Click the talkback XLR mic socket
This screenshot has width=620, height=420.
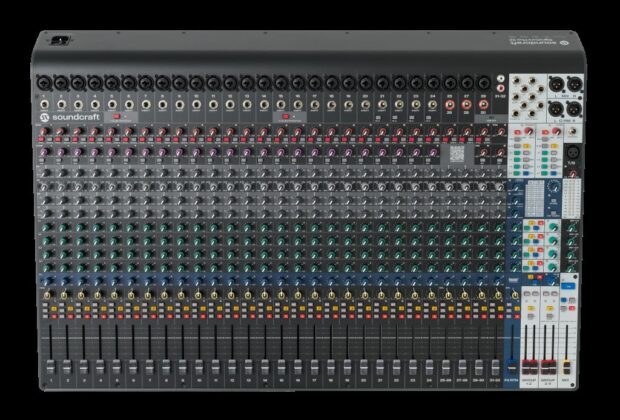click(573, 151)
